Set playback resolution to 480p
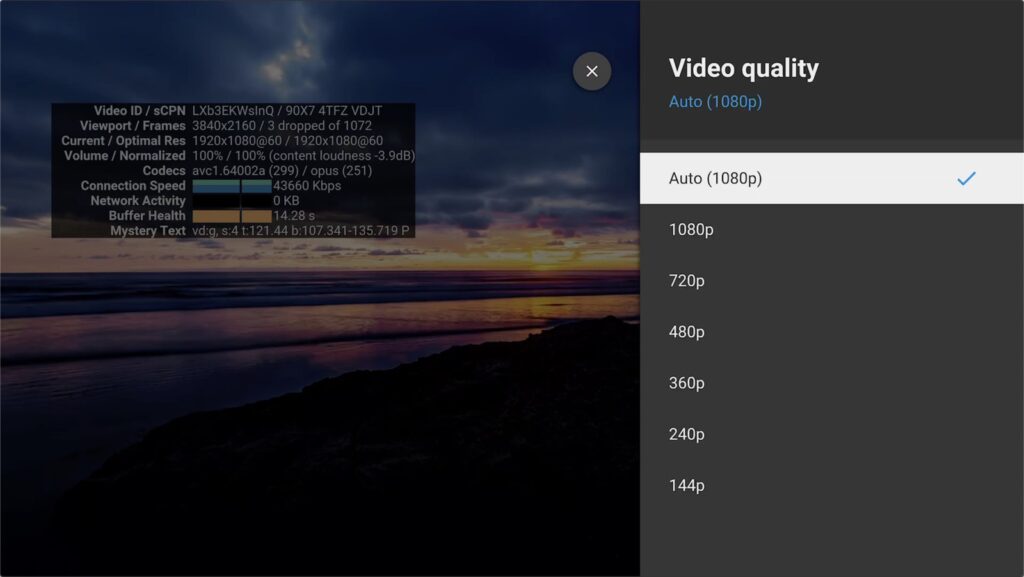Image resolution: width=1024 pixels, height=577 pixels. pos(687,332)
